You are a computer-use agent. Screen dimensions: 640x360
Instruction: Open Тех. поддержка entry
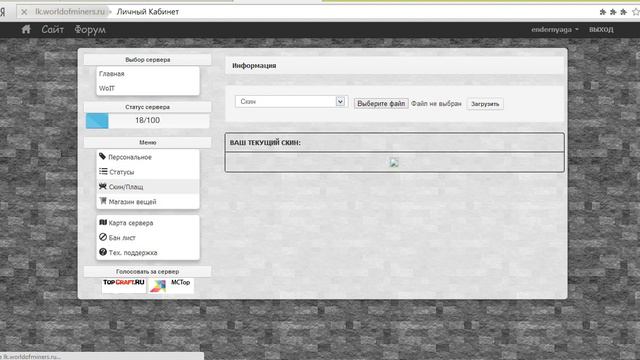(148, 253)
